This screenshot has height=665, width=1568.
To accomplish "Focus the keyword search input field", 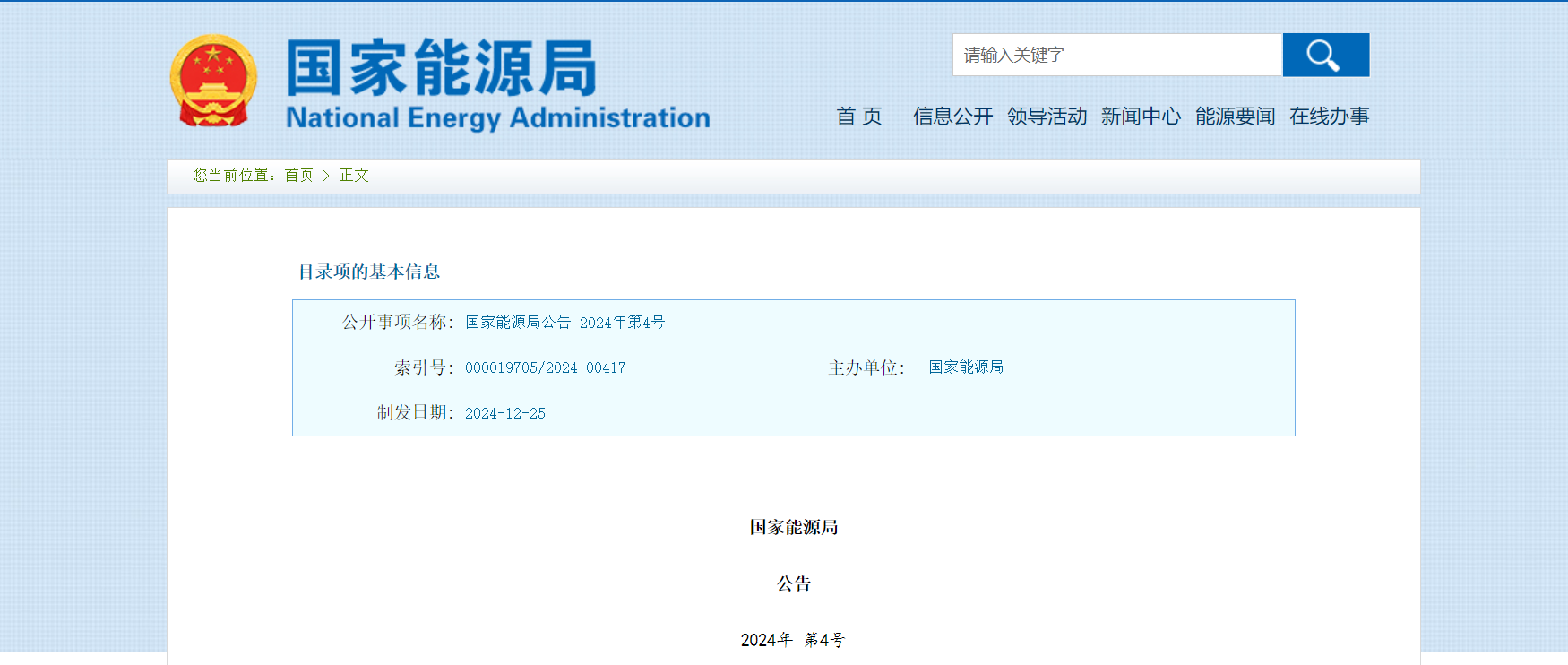I will point(1117,55).
